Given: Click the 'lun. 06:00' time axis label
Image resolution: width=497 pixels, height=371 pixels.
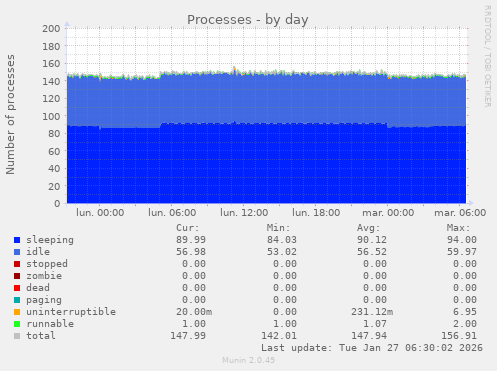Looking at the screenshot, I should click(172, 213).
